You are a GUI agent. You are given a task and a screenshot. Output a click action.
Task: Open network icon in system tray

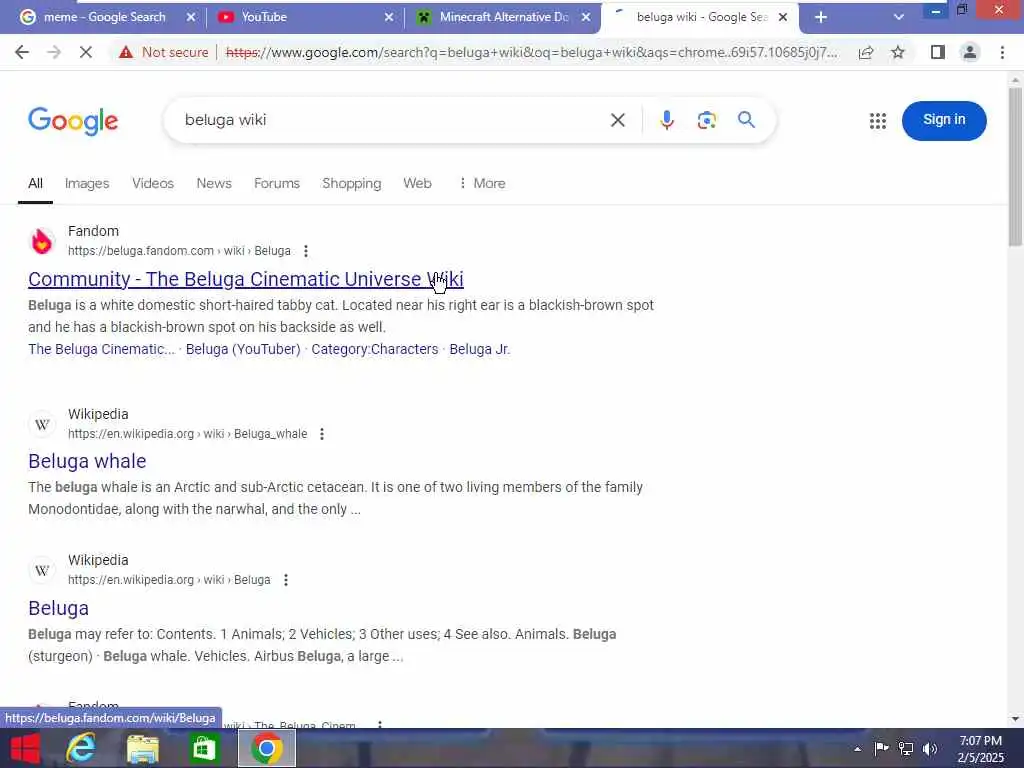click(906, 748)
